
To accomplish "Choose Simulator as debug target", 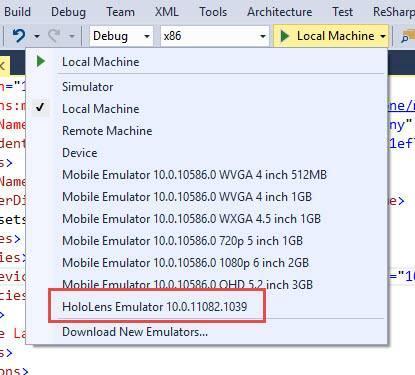I will click(x=88, y=87).
